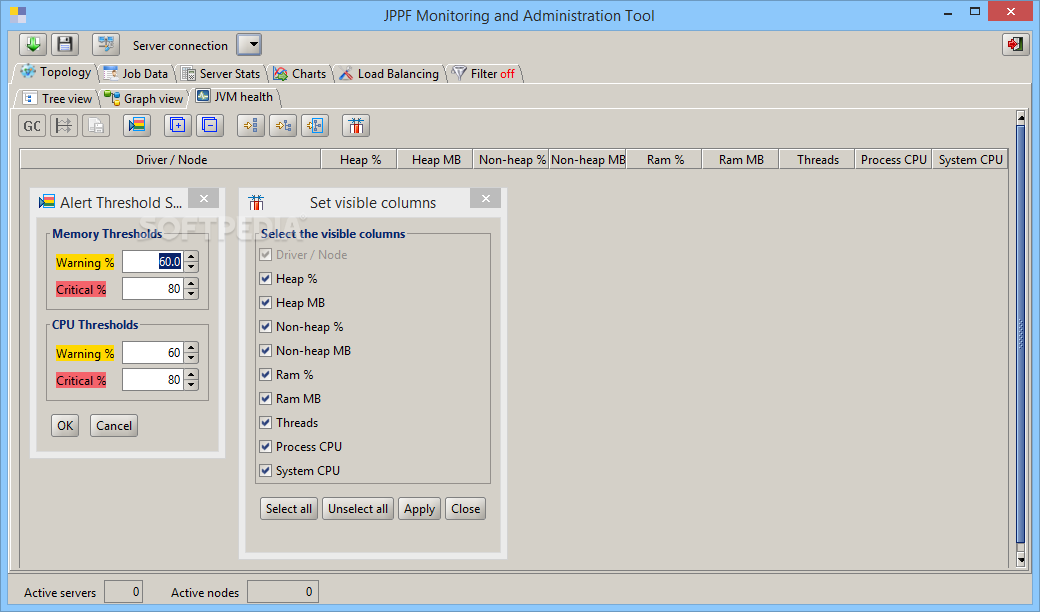Uncheck the Non-heap % checkbox
The height and width of the screenshot is (612, 1040).
coord(265,326)
